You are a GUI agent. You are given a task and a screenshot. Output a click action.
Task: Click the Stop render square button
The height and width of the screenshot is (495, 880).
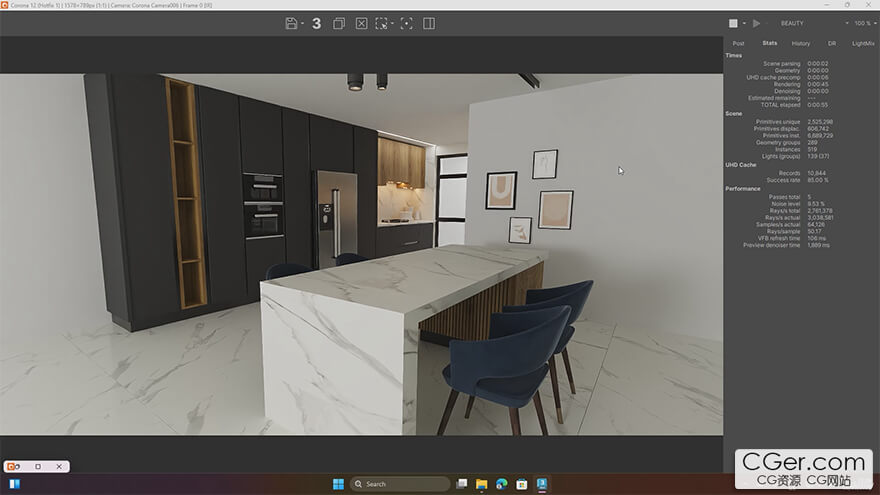coord(733,24)
